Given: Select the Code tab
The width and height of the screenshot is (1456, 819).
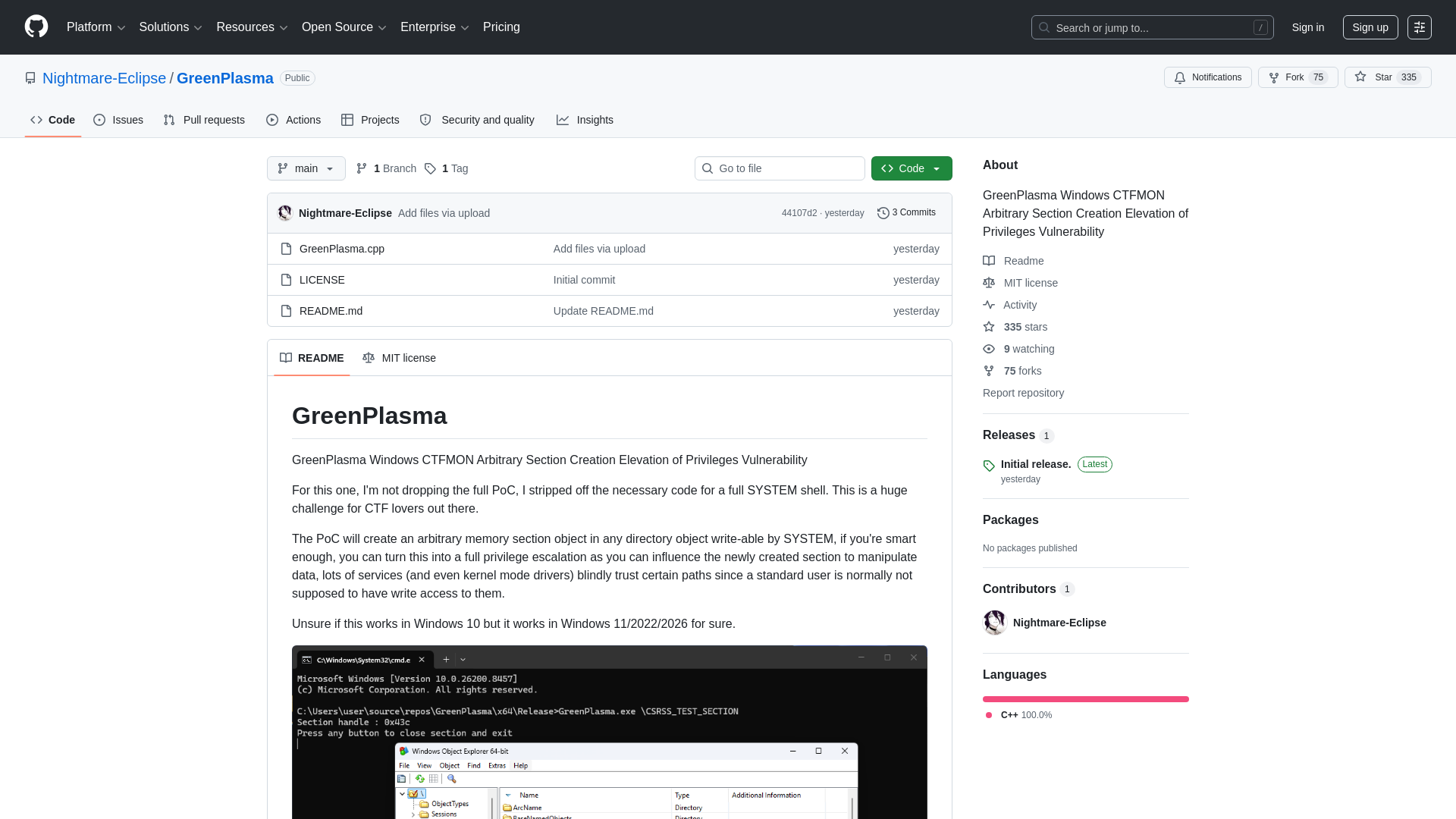Looking at the screenshot, I should 53,120.
